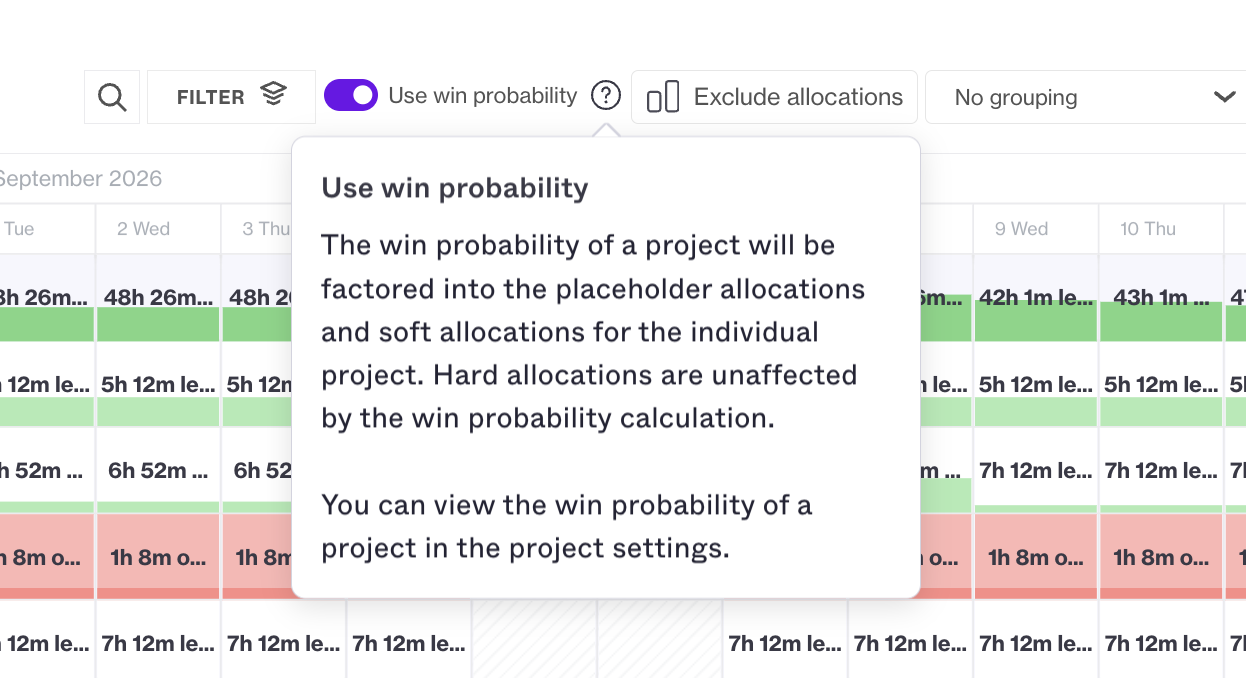Click the bar chart icon beside Exclude allocations
This screenshot has height=678, width=1246.
(x=662, y=97)
